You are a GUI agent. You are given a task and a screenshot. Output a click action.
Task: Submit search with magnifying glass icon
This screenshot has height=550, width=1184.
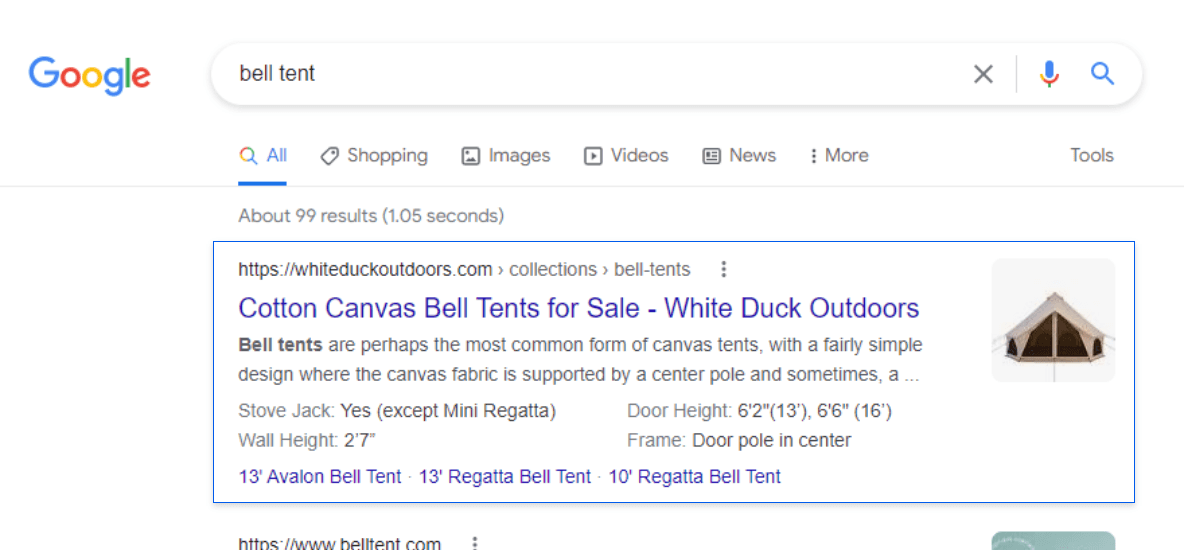(1102, 73)
